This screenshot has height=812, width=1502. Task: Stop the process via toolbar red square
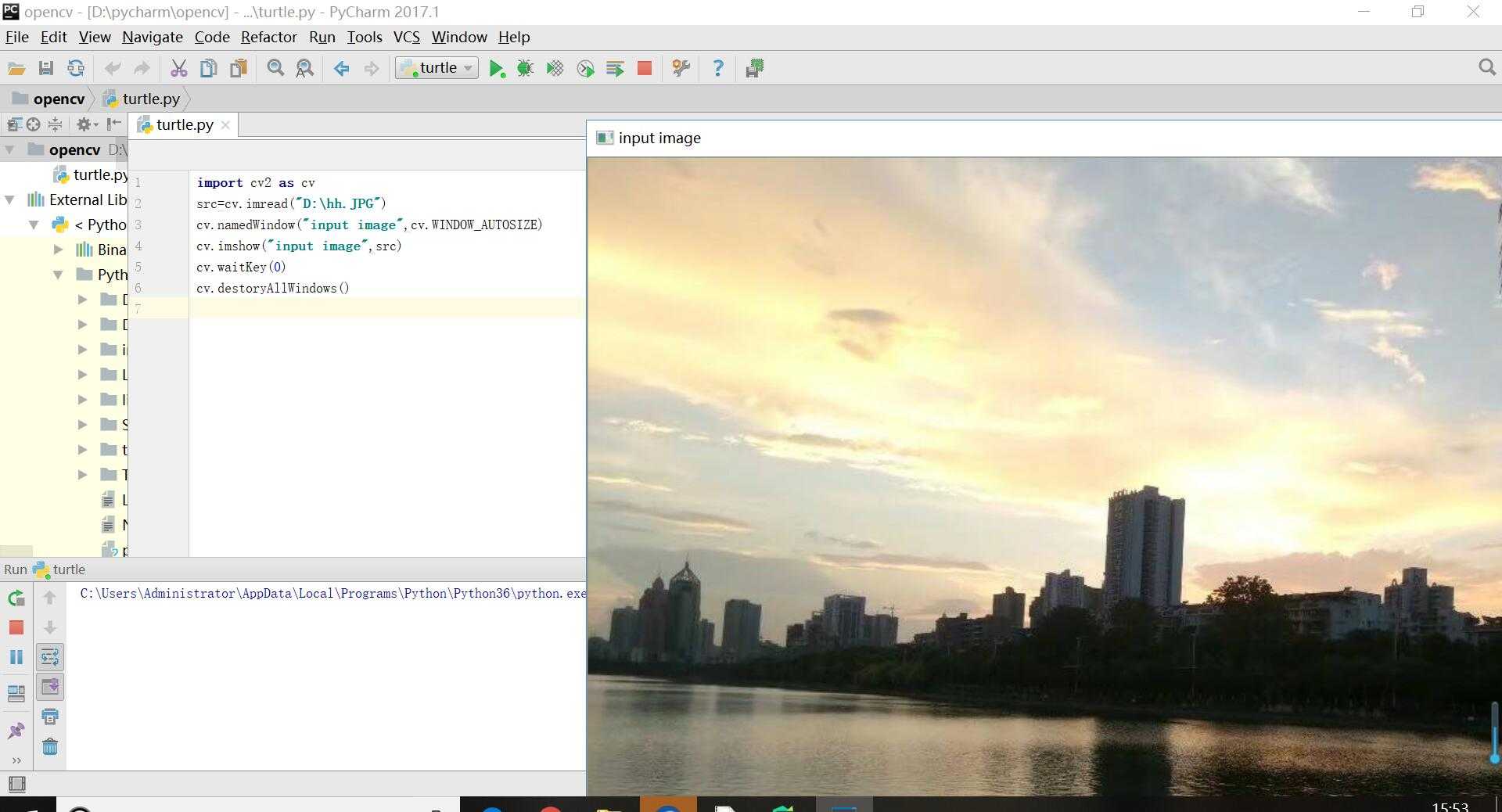[x=645, y=69]
